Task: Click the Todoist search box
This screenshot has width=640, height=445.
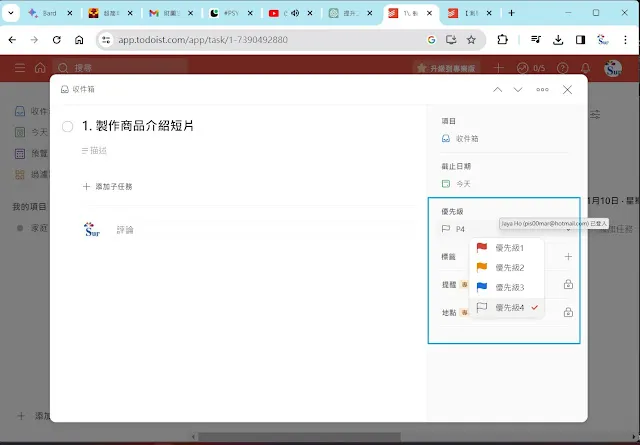Action: pos(120,68)
